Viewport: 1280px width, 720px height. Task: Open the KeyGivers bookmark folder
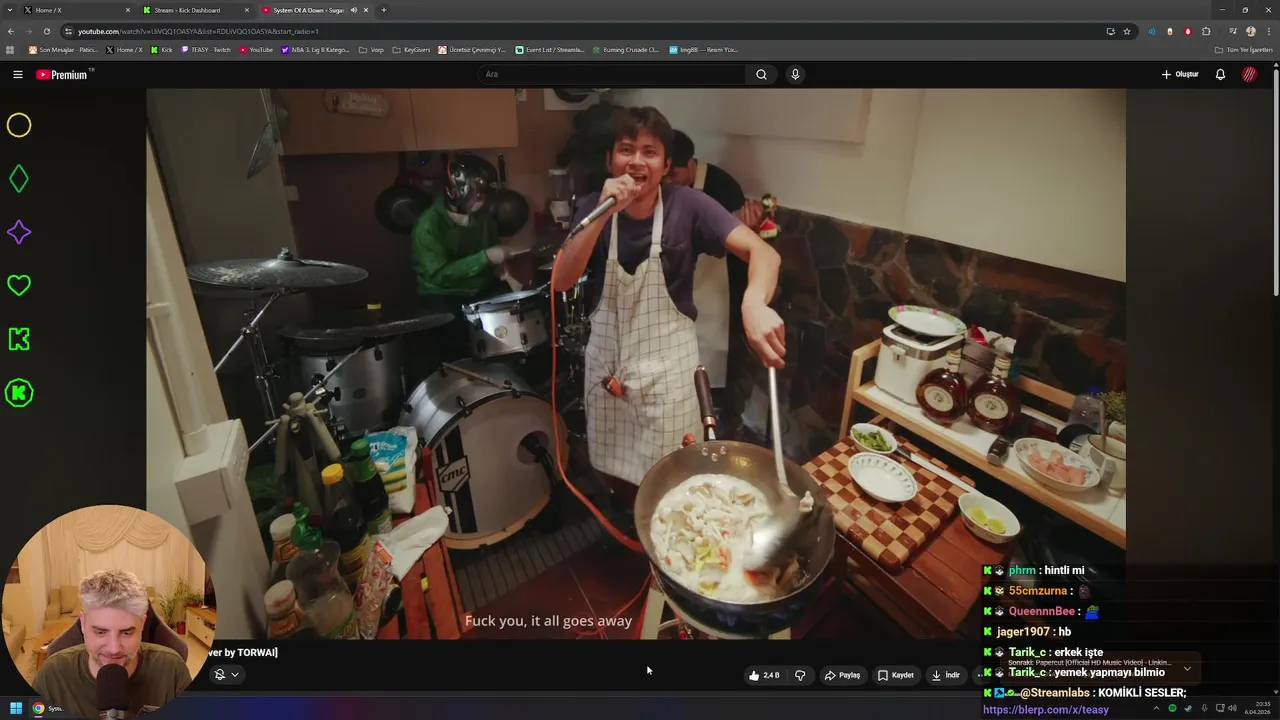click(411, 49)
